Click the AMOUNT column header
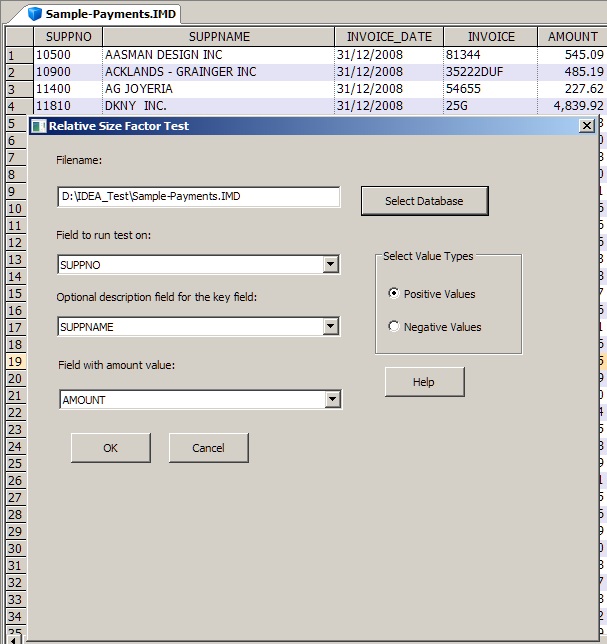 [572, 37]
